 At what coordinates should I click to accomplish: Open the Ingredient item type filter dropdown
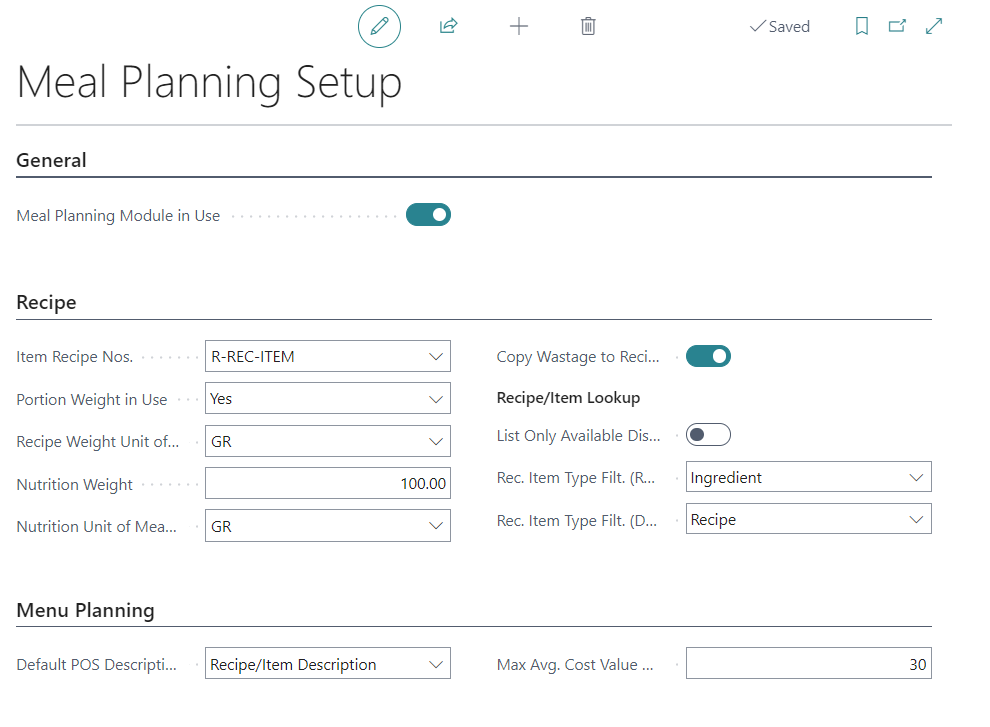(916, 478)
